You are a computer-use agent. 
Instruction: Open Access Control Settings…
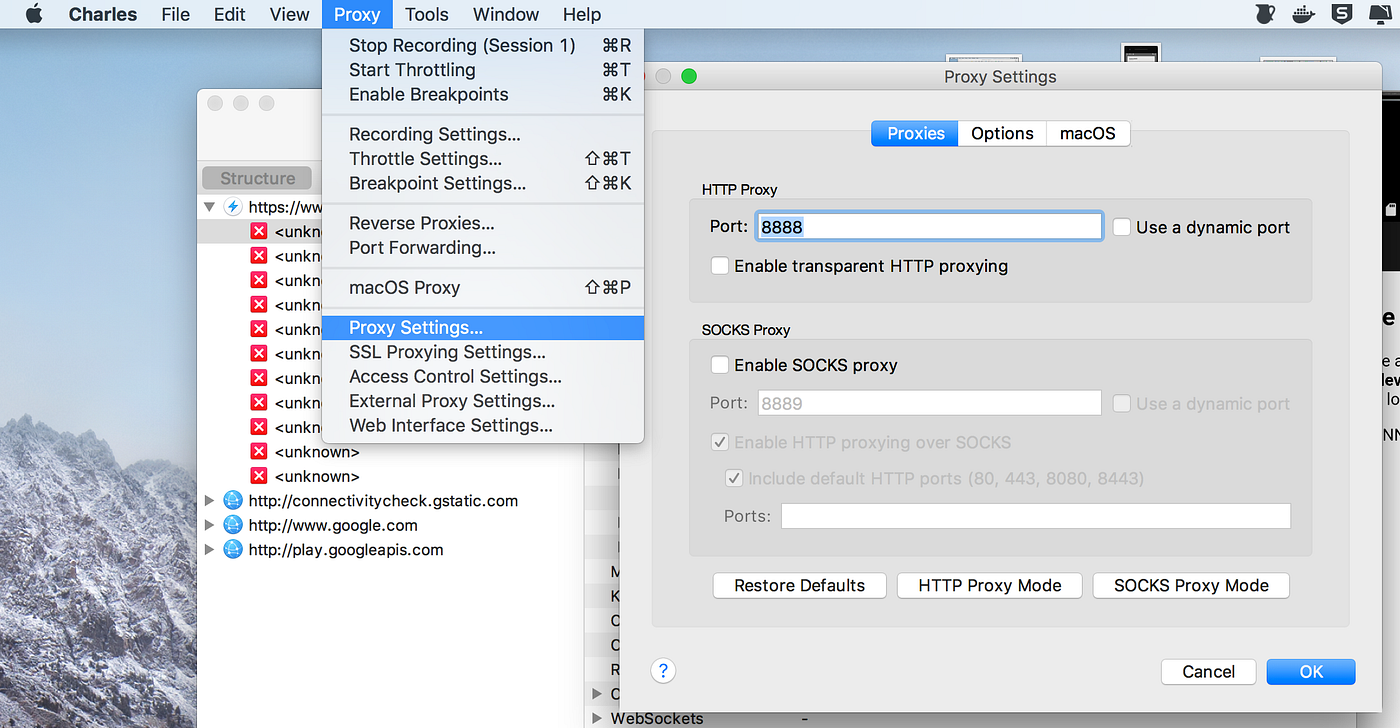tap(483, 376)
